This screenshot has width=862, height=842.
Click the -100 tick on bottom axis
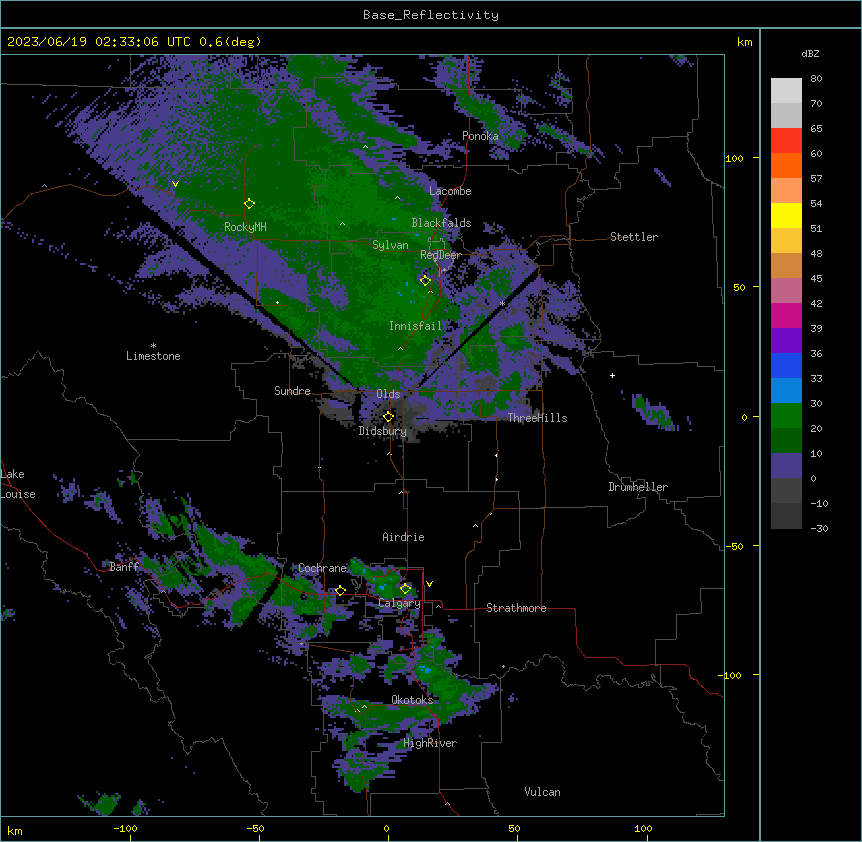click(126, 828)
